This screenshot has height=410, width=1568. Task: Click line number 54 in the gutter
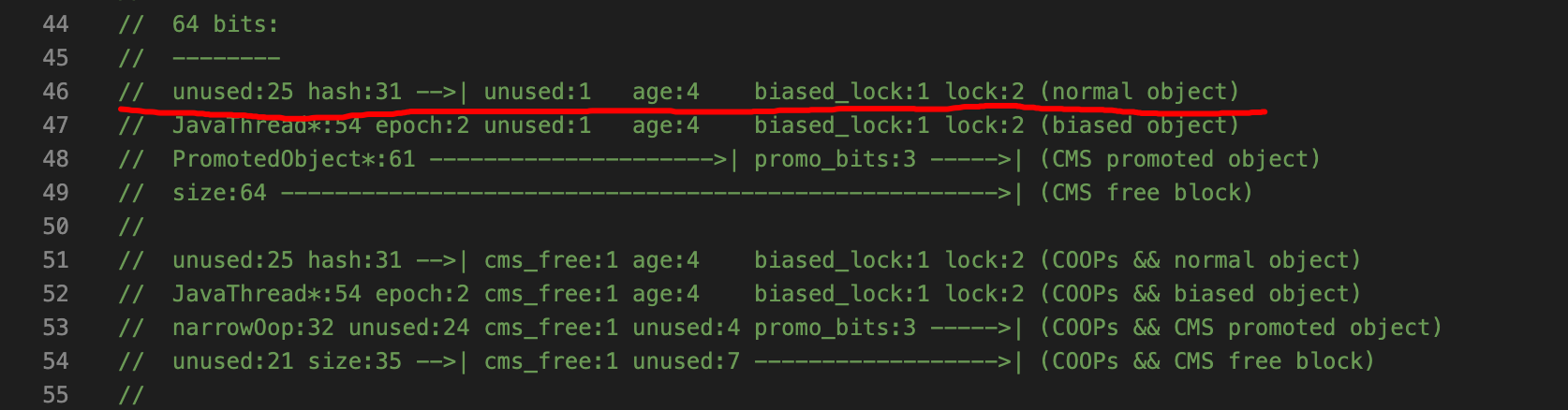55,361
